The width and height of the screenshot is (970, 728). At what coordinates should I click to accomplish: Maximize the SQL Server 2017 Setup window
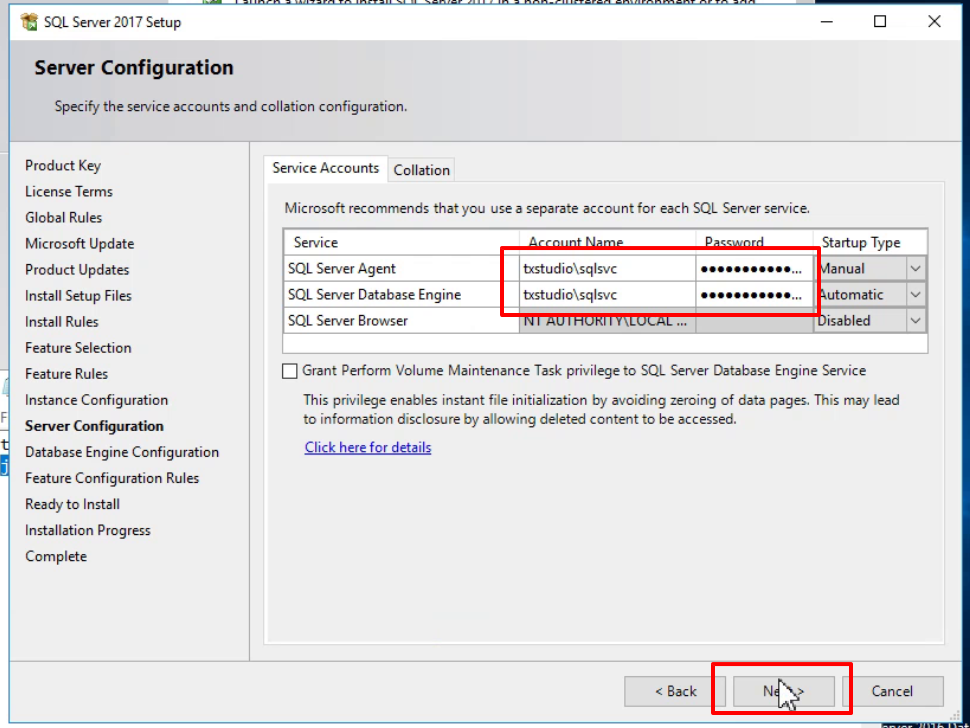(880, 22)
